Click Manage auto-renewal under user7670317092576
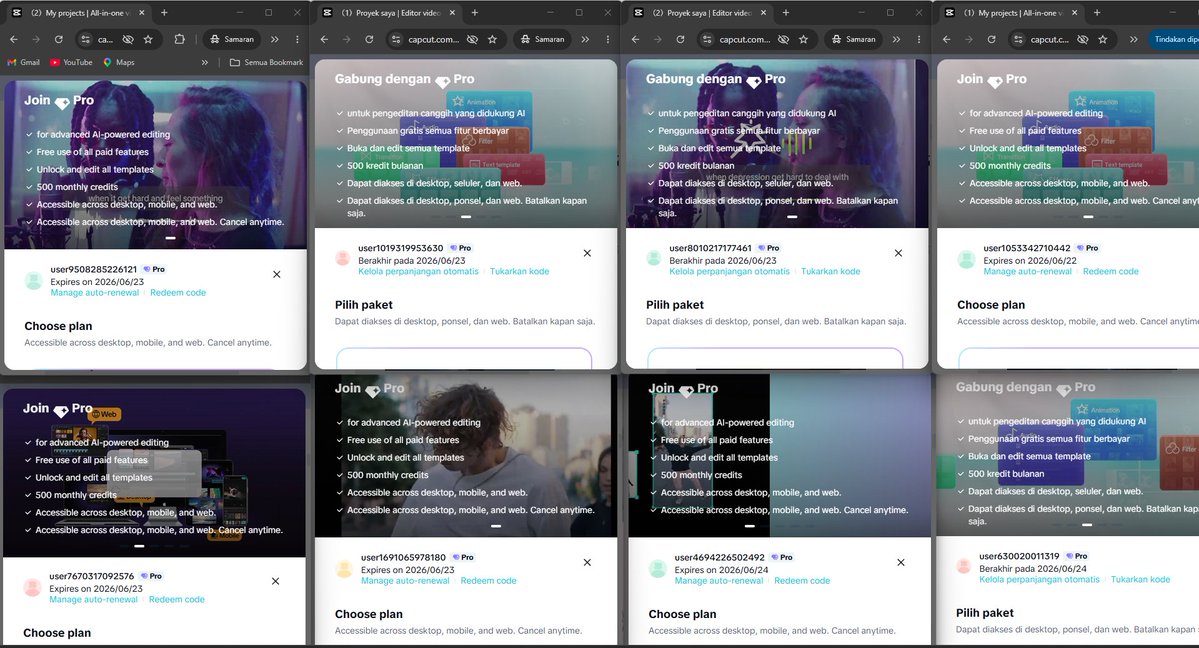This screenshot has width=1199, height=648. (93, 599)
